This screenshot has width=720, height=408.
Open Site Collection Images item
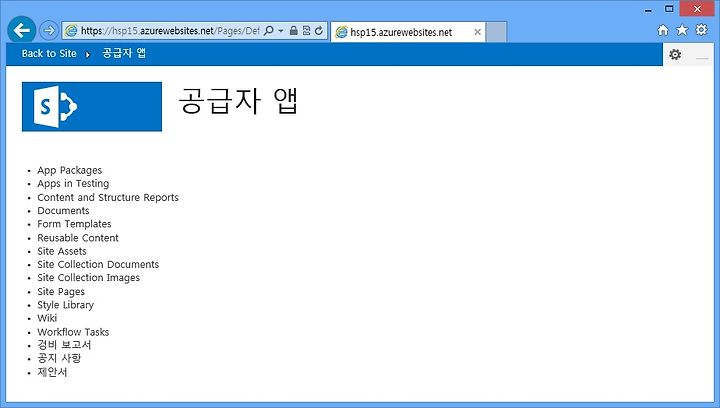tap(89, 278)
